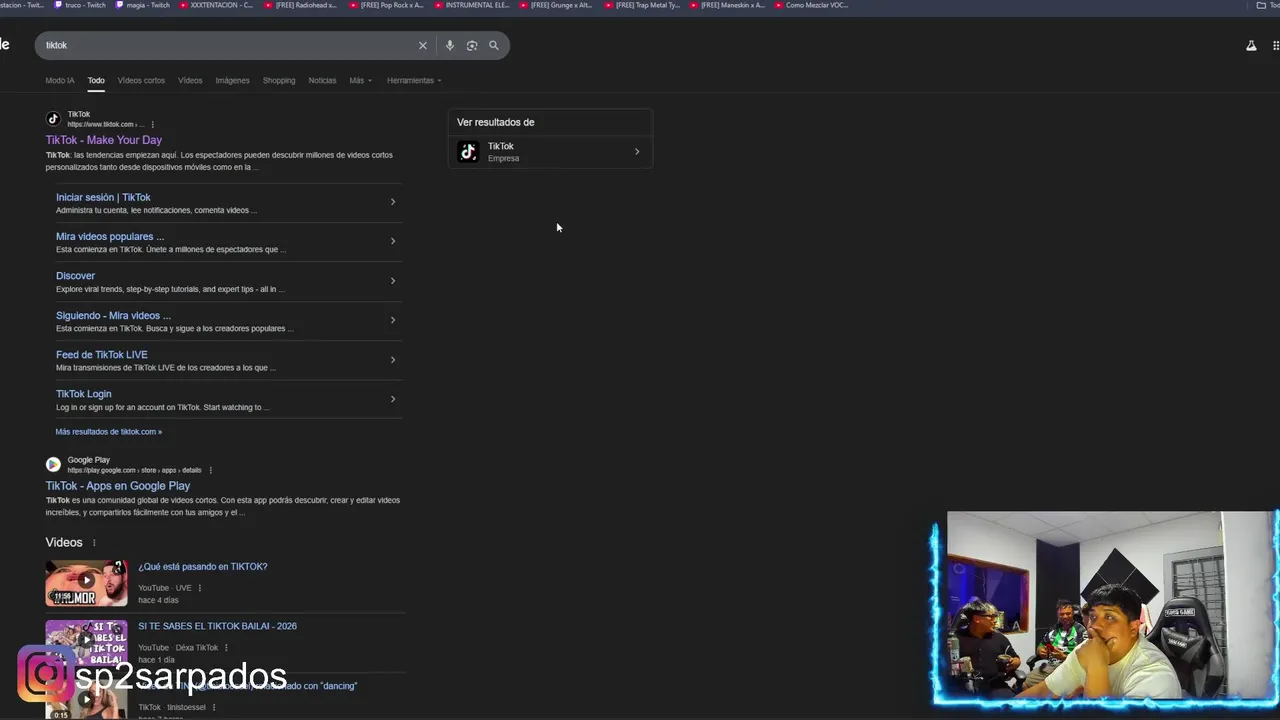Expand the Más dropdown in search filters
The height and width of the screenshot is (720, 1280).
point(360,80)
